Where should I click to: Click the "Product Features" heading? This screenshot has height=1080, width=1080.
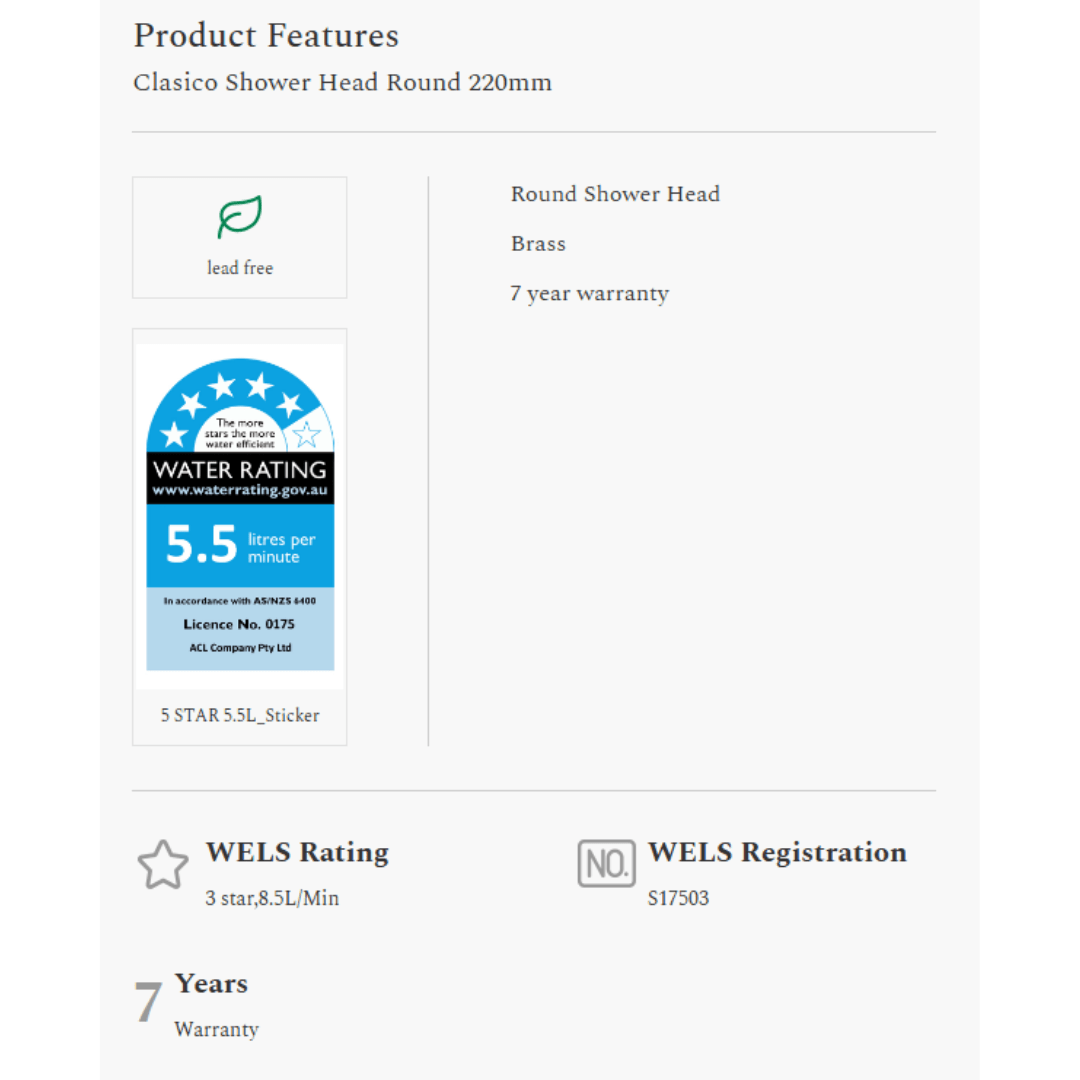click(x=266, y=36)
